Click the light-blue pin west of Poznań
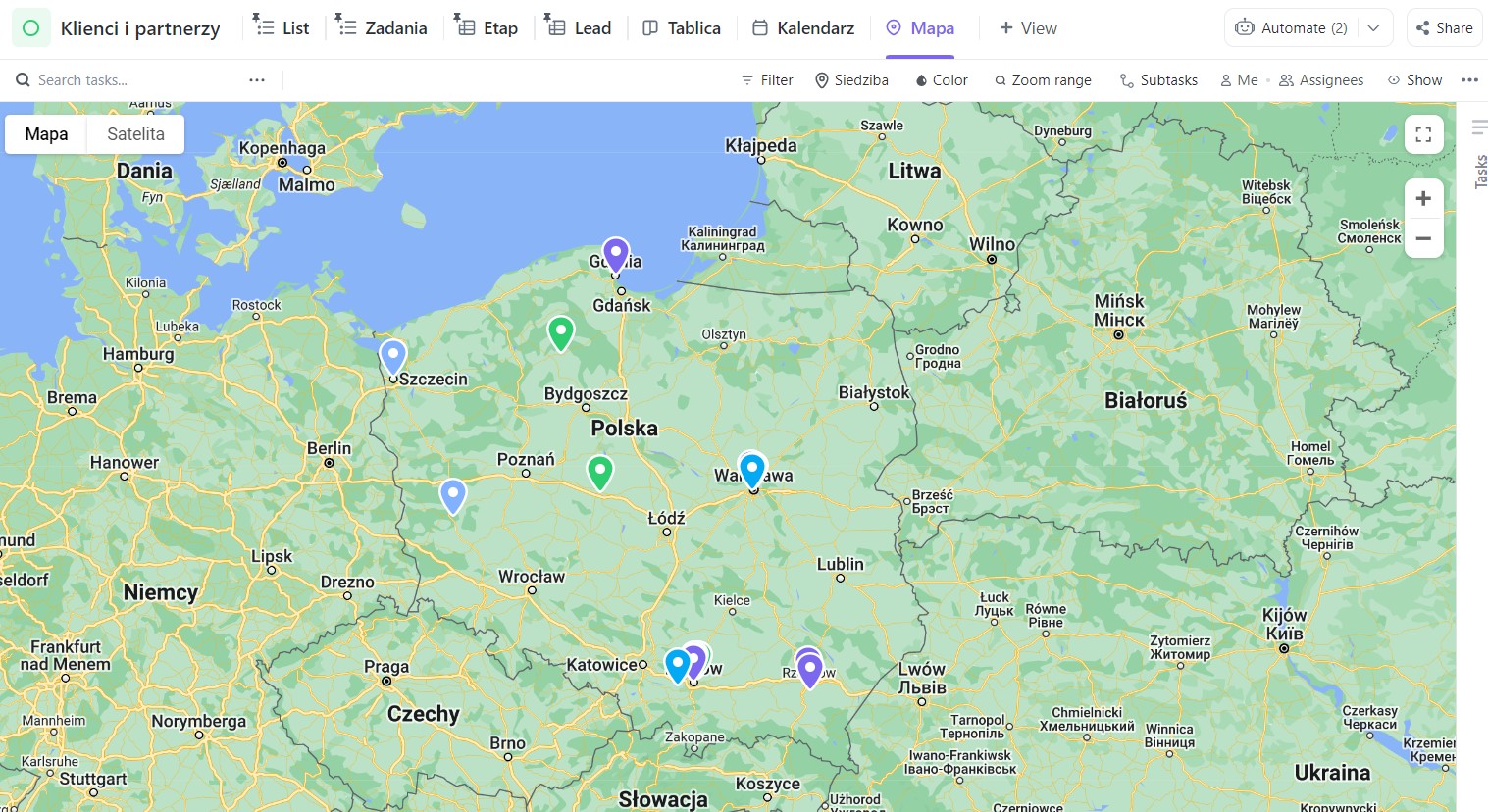 tap(452, 496)
